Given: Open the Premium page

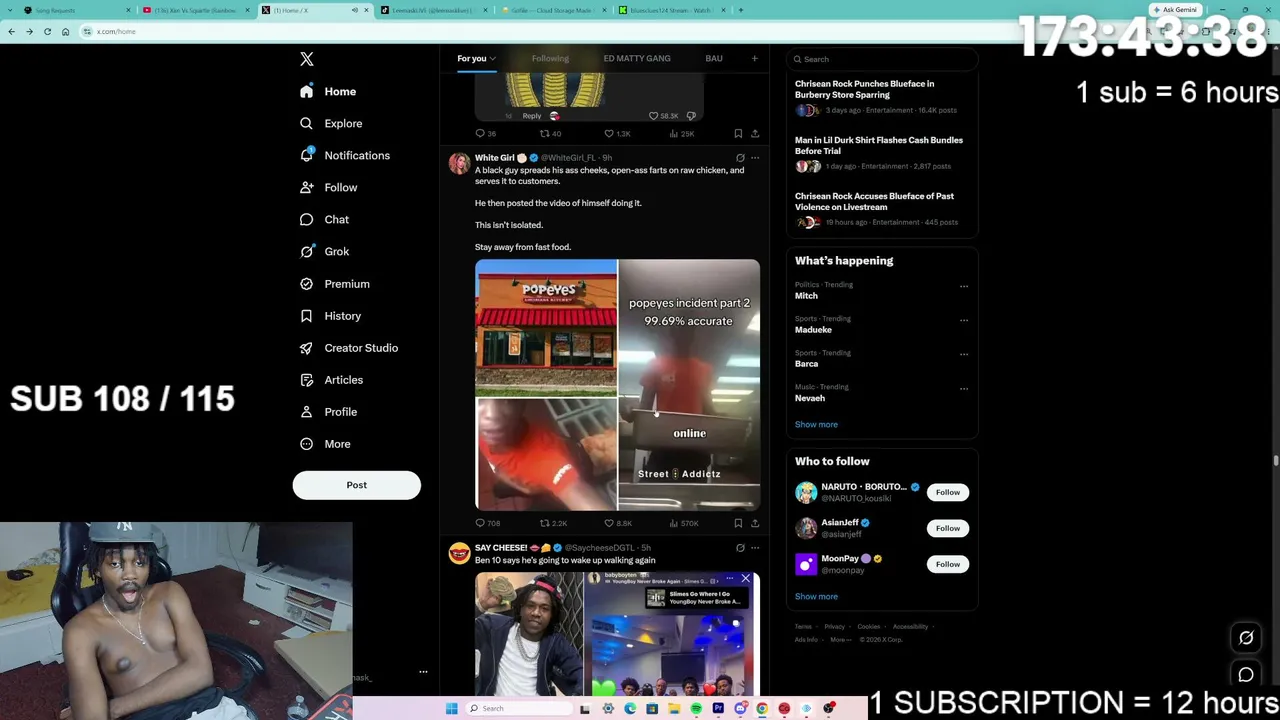Looking at the screenshot, I should click(x=335, y=283).
